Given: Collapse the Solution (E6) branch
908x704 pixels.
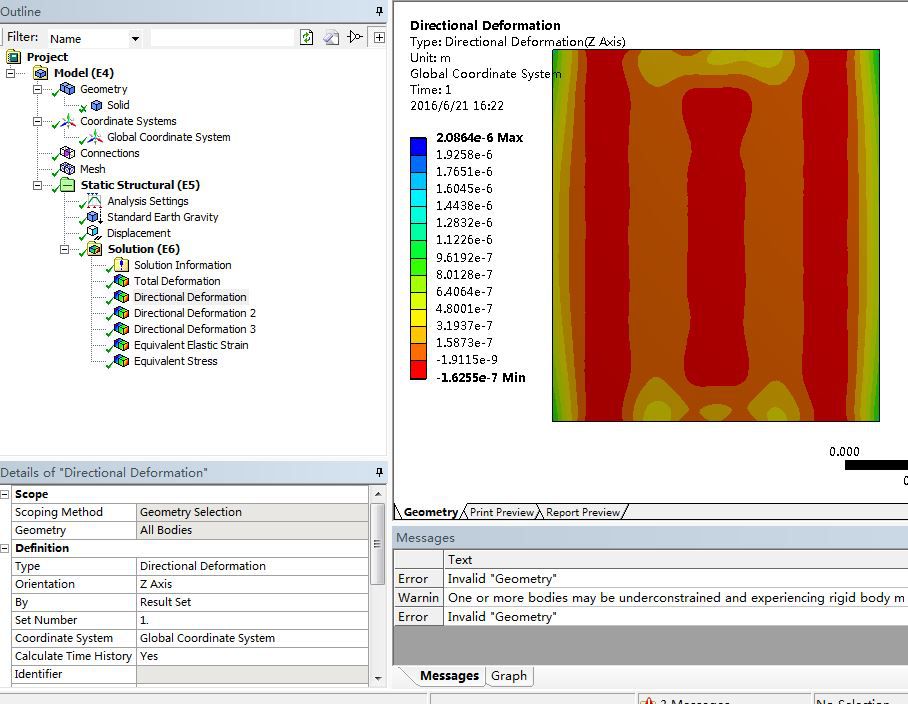Looking at the screenshot, I should (x=65, y=249).
